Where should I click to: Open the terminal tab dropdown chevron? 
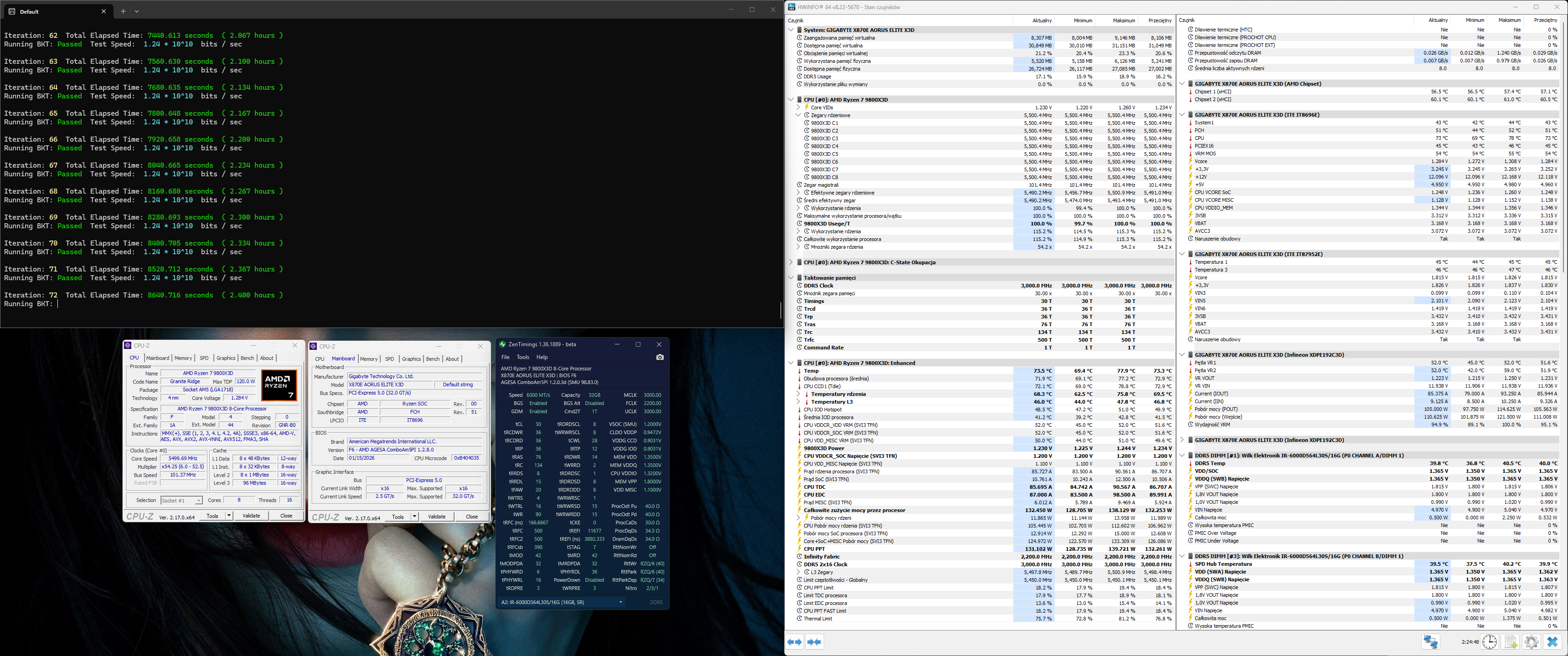[x=137, y=11]
